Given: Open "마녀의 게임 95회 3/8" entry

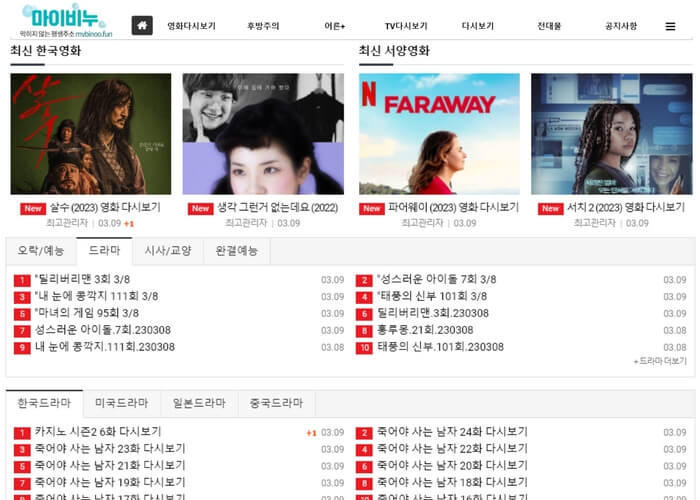Looking at the screenshot, I should coord(87,313).
